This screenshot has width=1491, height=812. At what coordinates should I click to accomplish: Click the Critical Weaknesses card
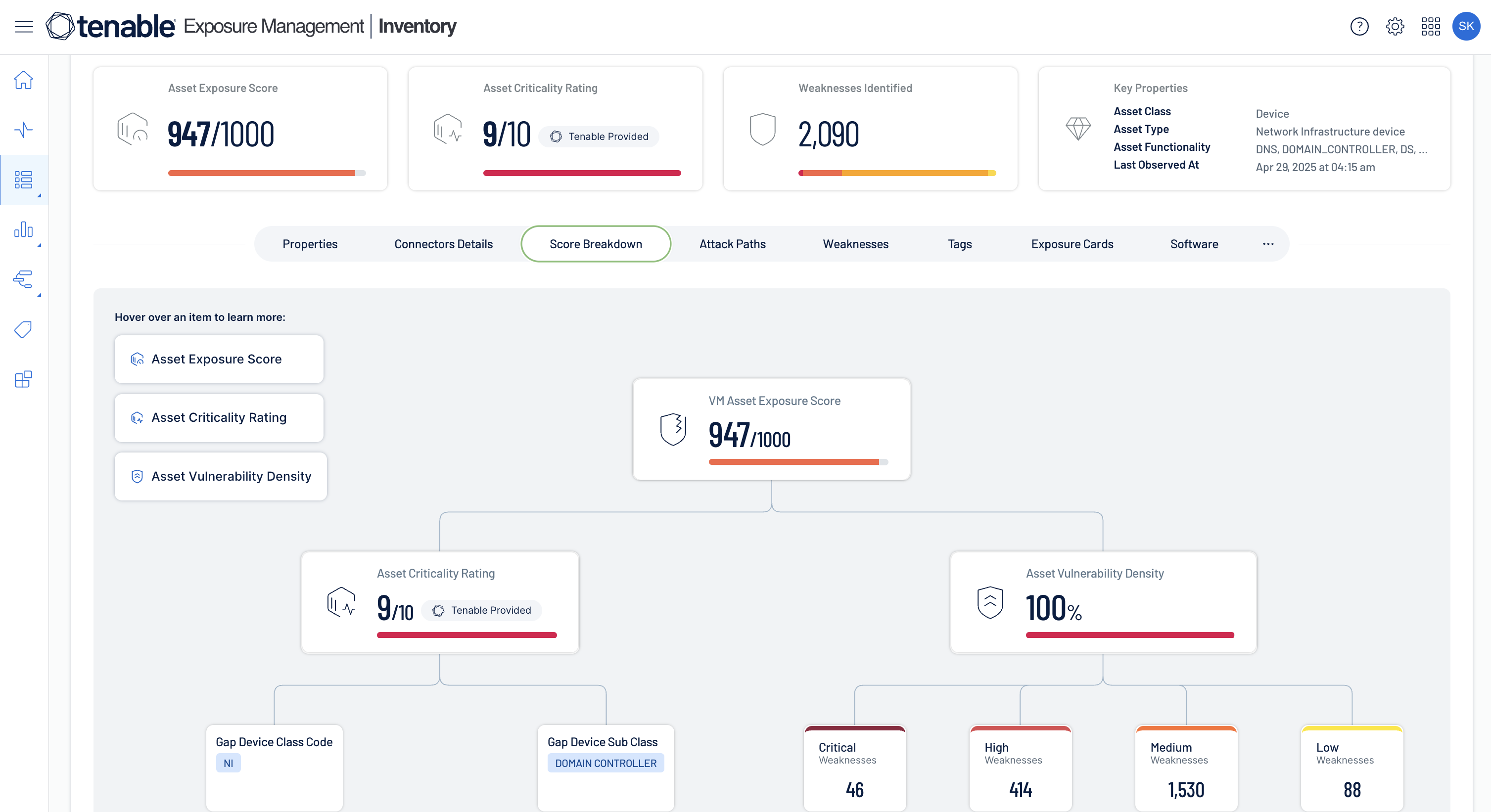click(854, 767)
